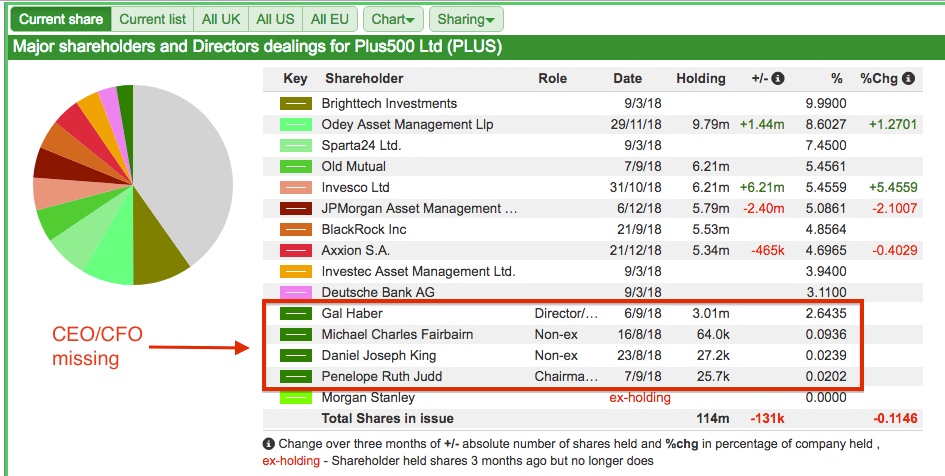Click Odey's +1.44m change value
This screenshot has height=476, width=945.
[x=762, y=125]
